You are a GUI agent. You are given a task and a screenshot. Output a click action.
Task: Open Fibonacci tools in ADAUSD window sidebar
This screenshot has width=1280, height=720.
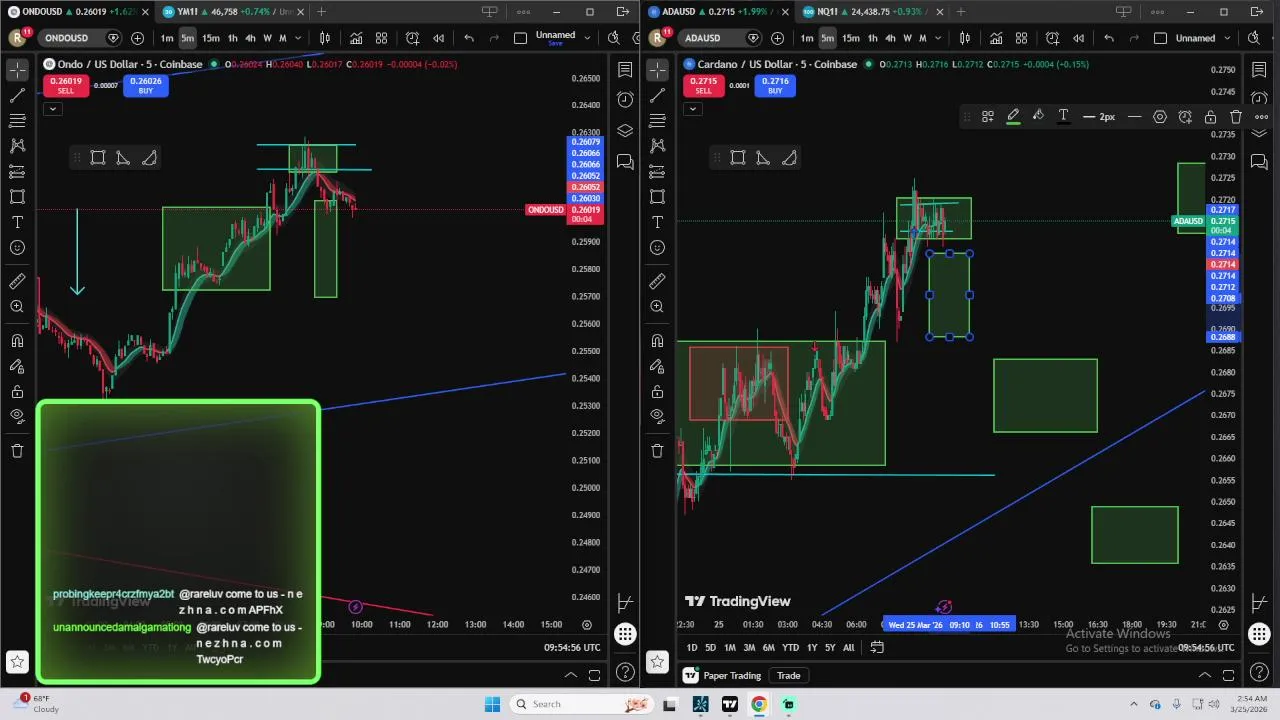657,121
